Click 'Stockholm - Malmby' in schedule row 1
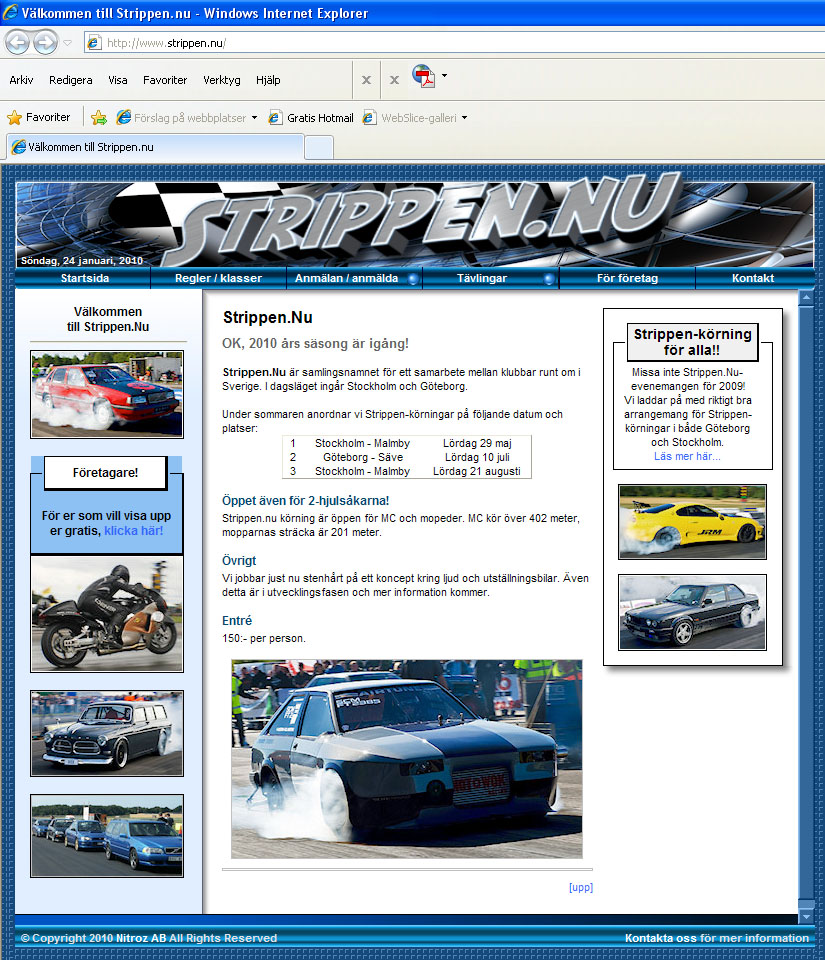Image resolution: width=825 pixels, height=960 pixels. coord(362,443)
